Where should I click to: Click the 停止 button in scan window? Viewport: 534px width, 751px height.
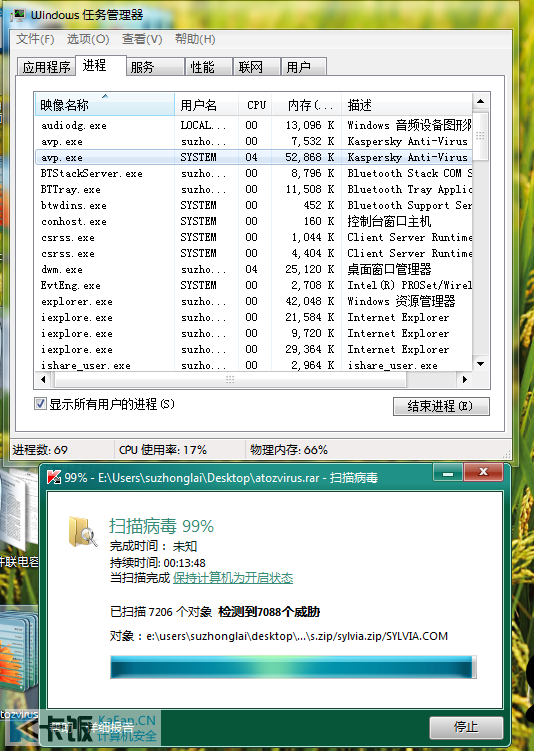click(x=466, y=727)
